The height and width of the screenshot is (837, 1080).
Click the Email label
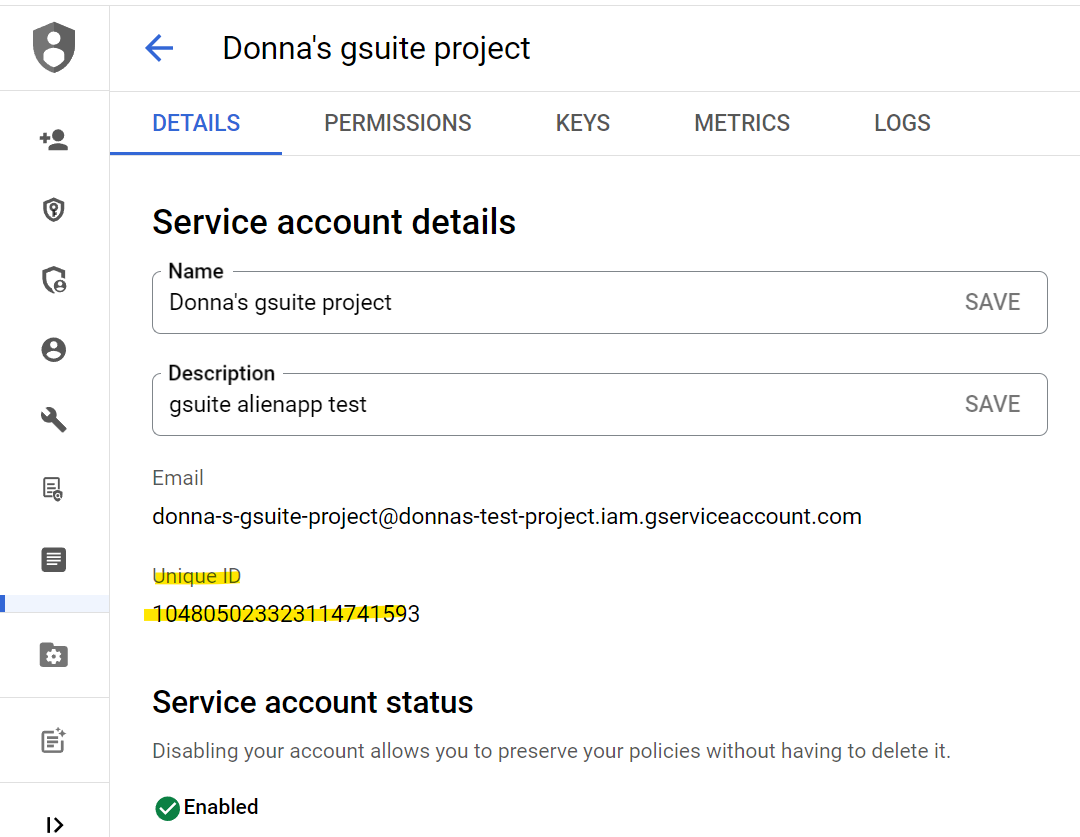(x=178, y=478)
